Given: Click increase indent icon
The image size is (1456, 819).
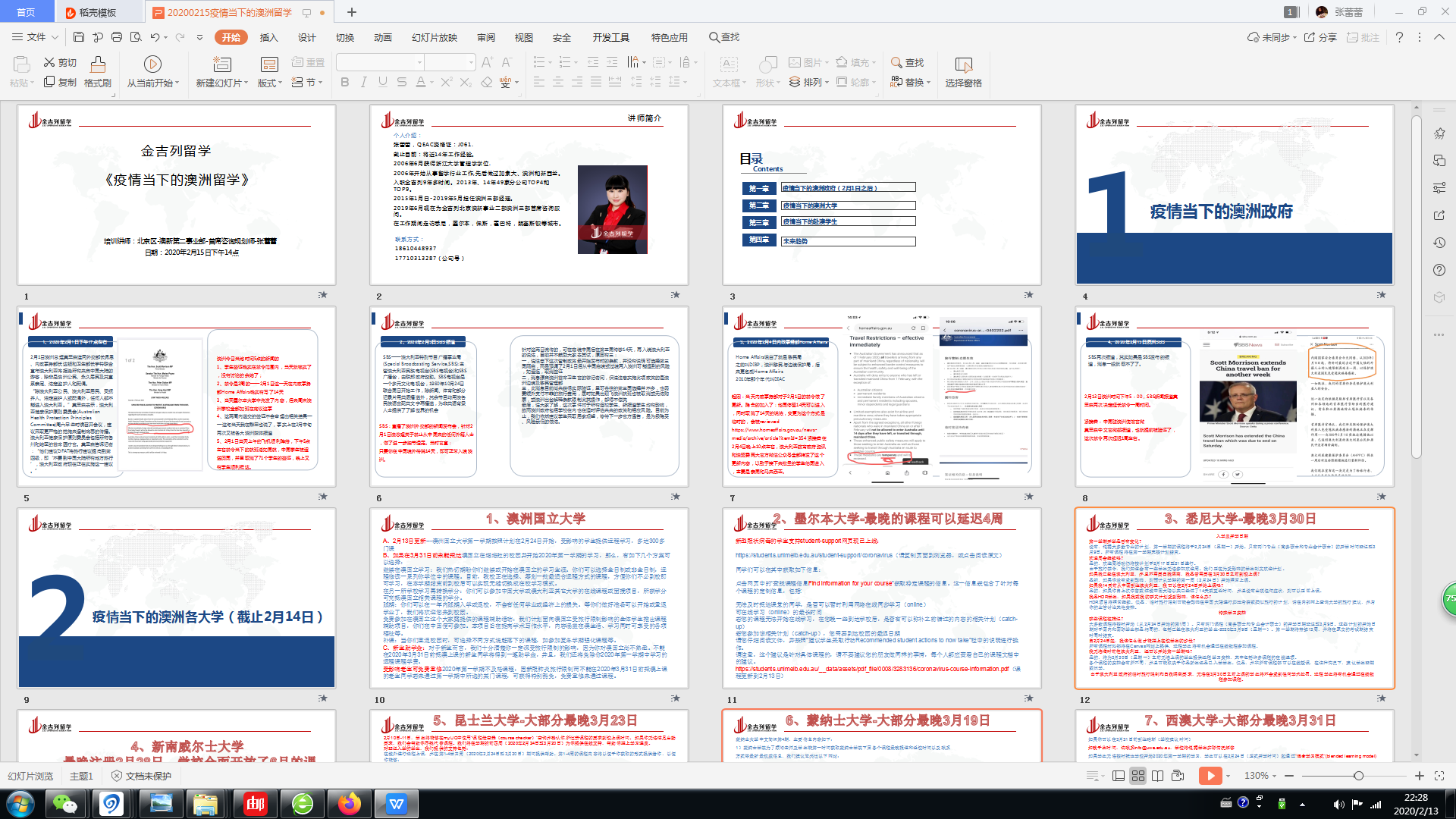Looking at the screenshot, I should [x=612, y=62].
